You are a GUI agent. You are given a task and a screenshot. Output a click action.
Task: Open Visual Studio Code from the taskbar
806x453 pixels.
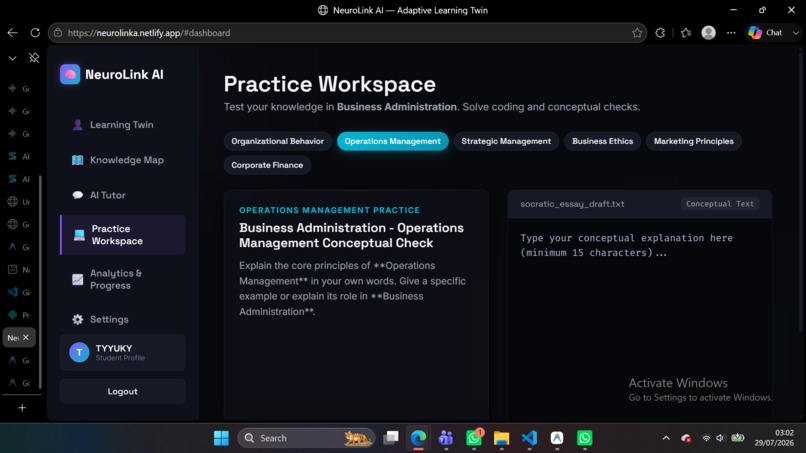click(x=529, y=438)
